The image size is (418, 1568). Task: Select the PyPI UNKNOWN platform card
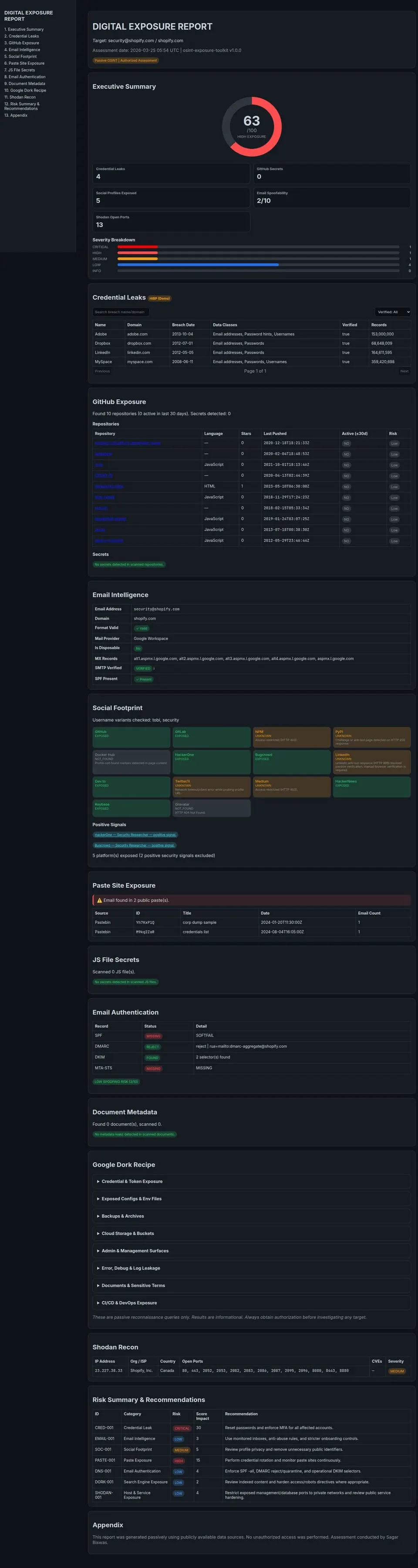(x=372, y=737)
